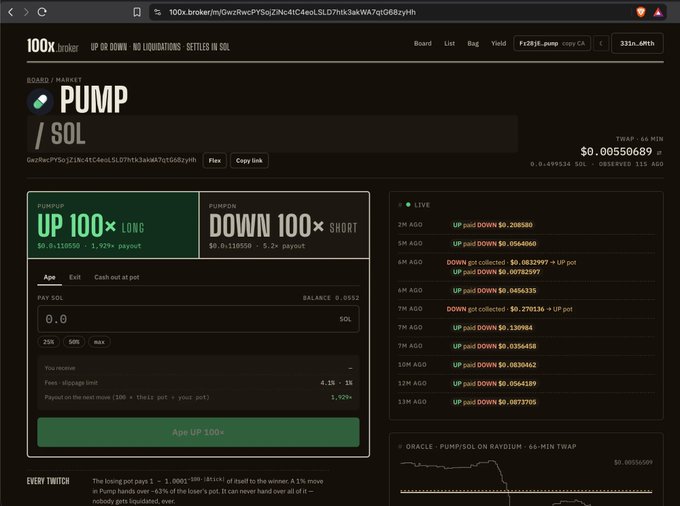
Task: Open the site settings icon beside URL
Action: click(x=158, y=12)
